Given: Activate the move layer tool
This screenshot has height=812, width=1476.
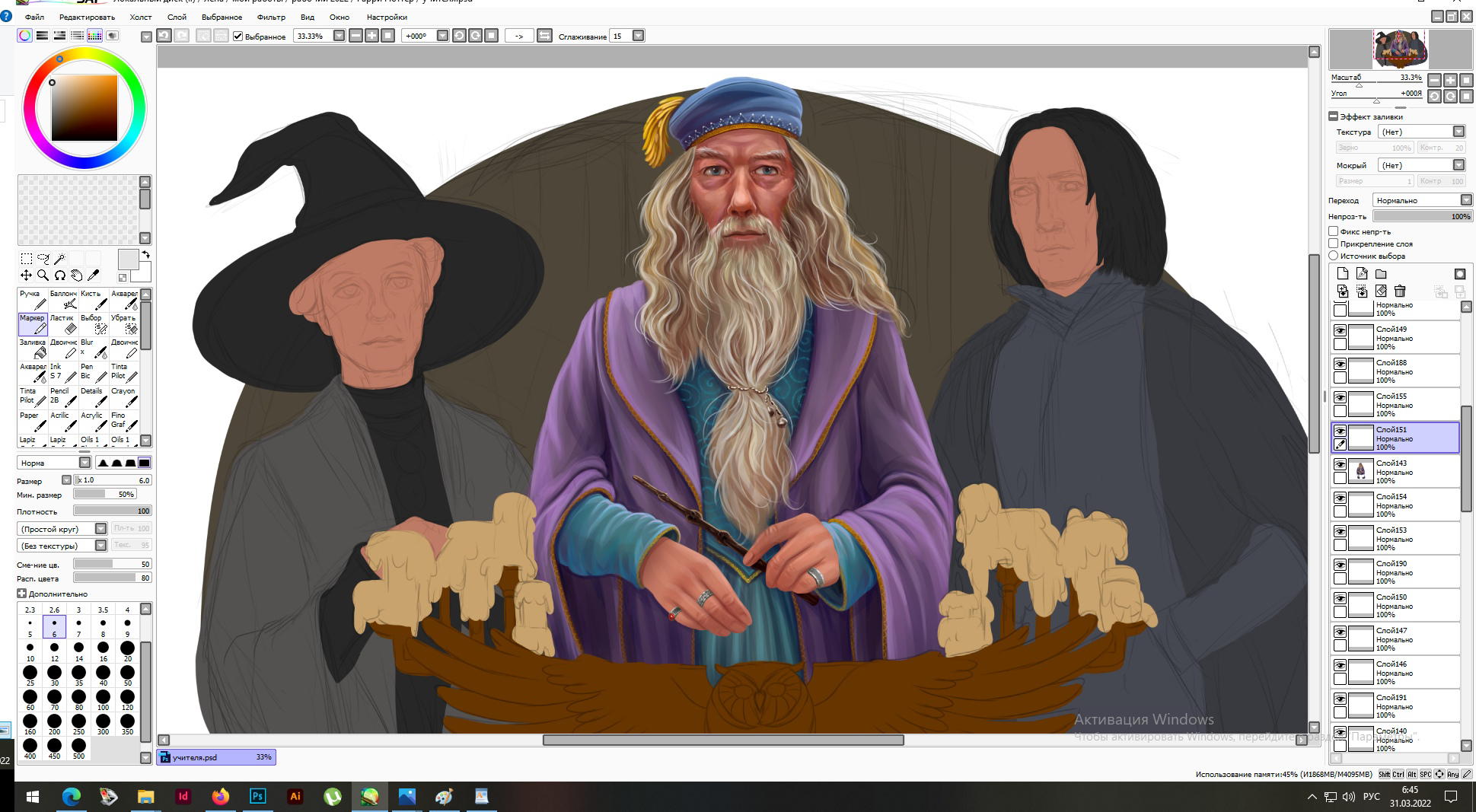Looking at the screenshot, I should point(26,275).
